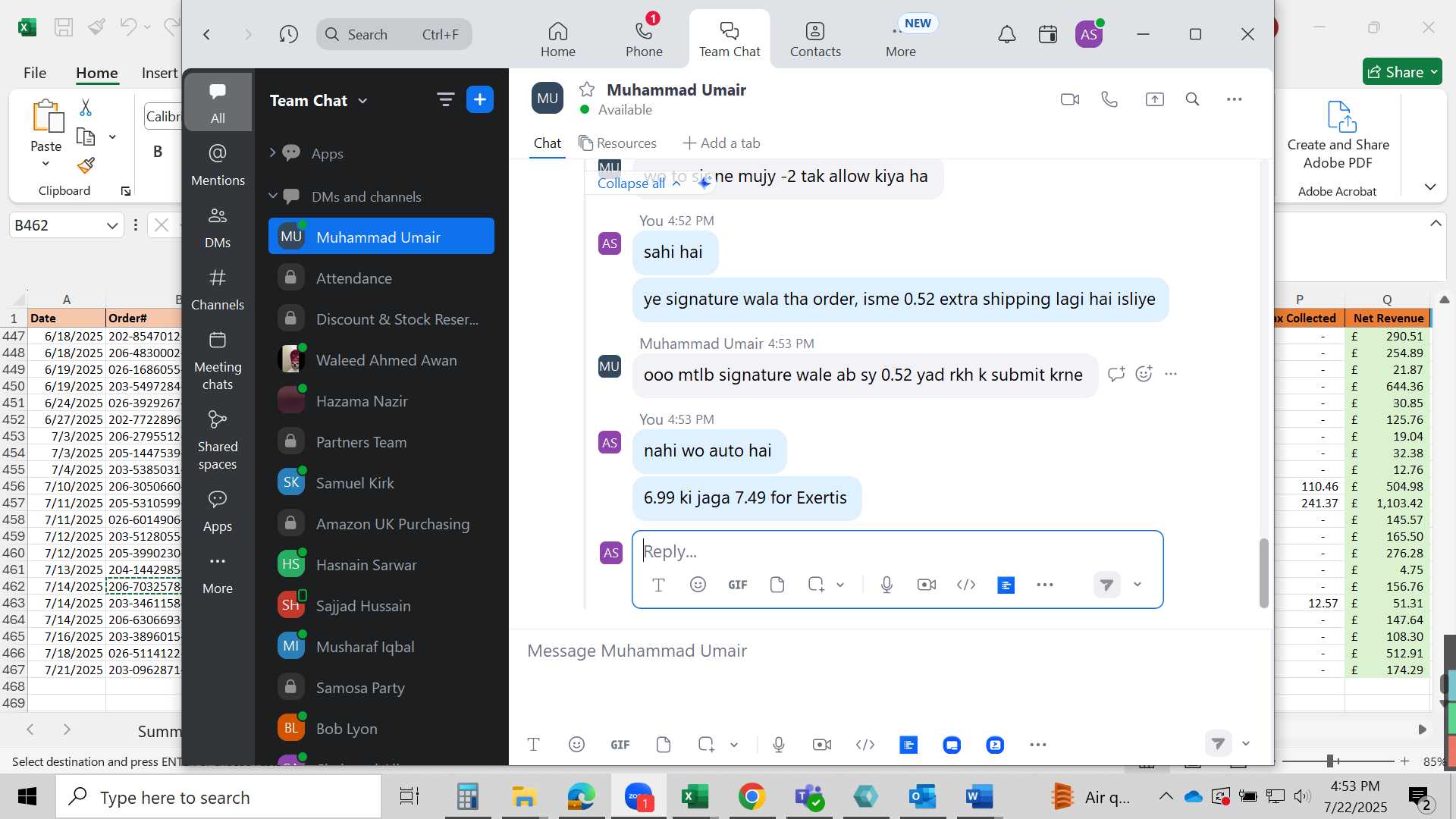Share screen from chat header icon
The width and height of the screenshot is (1456, 819).
(1154, 99)
